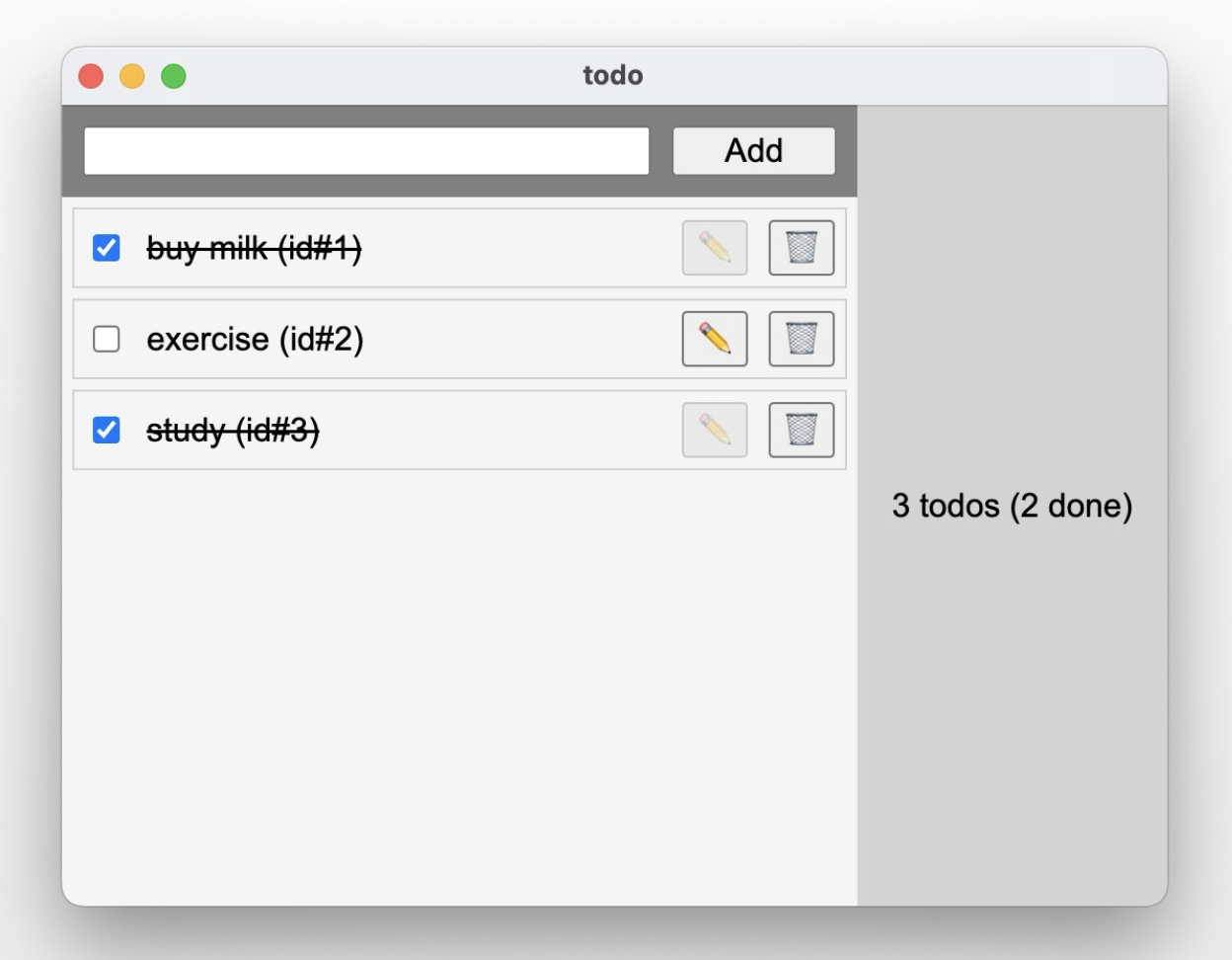
Task: Delete the exercise todo with trash icon
Action: pyautogui.click(x=801, y=339)
